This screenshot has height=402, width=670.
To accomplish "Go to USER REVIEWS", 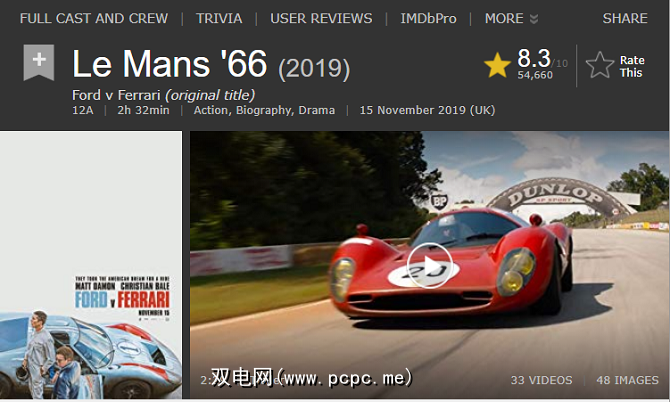I will click(321, 18).
